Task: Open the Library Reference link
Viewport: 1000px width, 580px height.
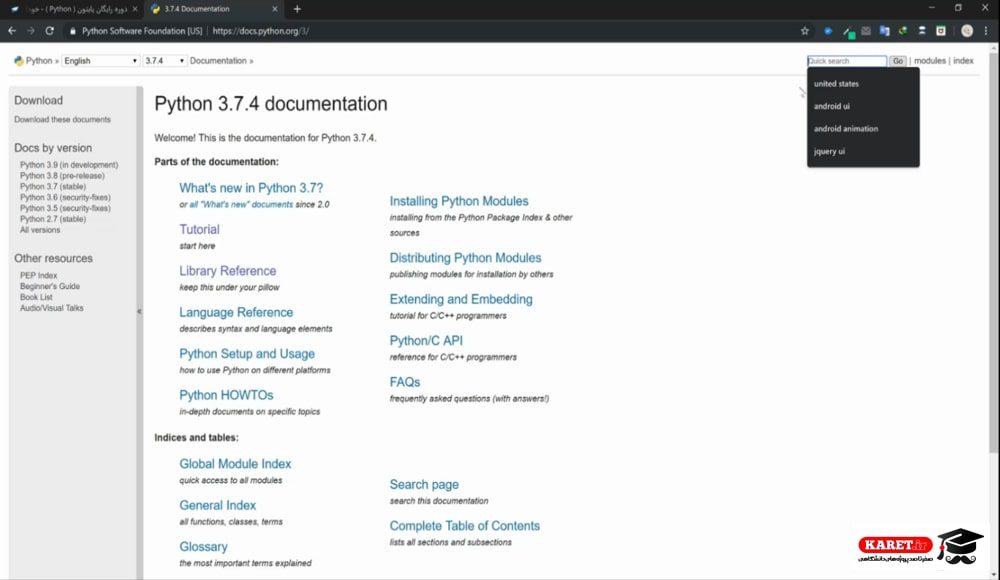Action: [x=228, y=271]
